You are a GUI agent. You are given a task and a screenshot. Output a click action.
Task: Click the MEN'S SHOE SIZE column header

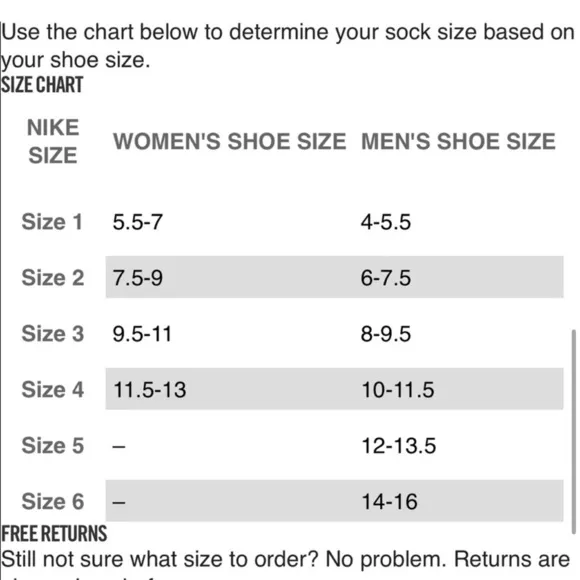coord(458,141)
